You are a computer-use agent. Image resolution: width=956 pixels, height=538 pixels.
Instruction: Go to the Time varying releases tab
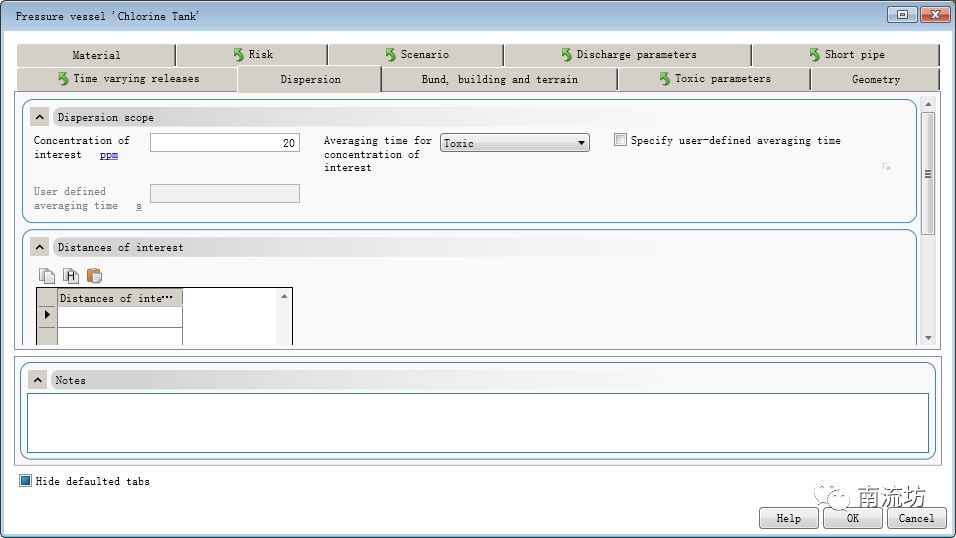click(128, 79)
